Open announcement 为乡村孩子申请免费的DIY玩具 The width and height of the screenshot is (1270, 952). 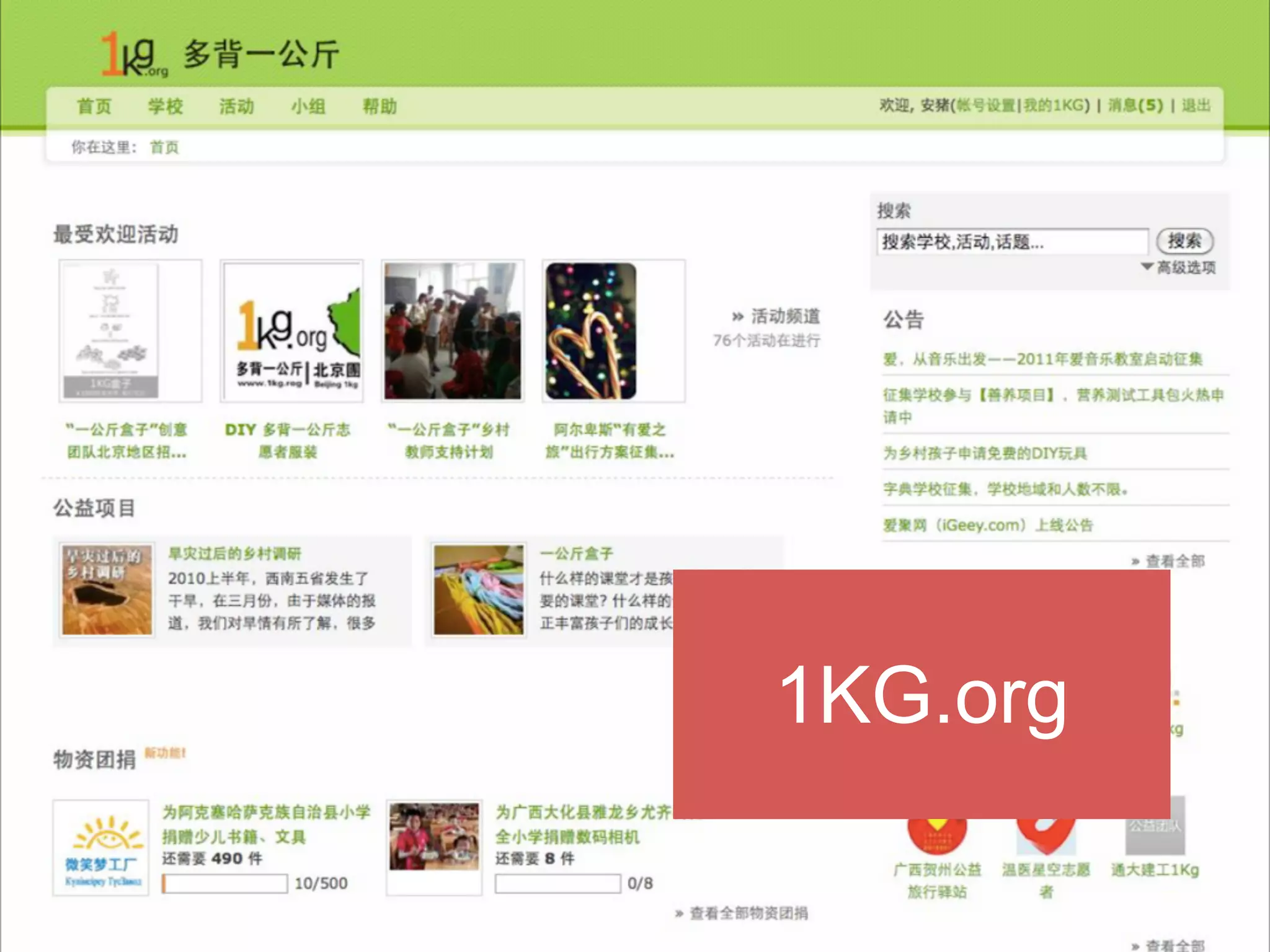click(x=985, y=453)
